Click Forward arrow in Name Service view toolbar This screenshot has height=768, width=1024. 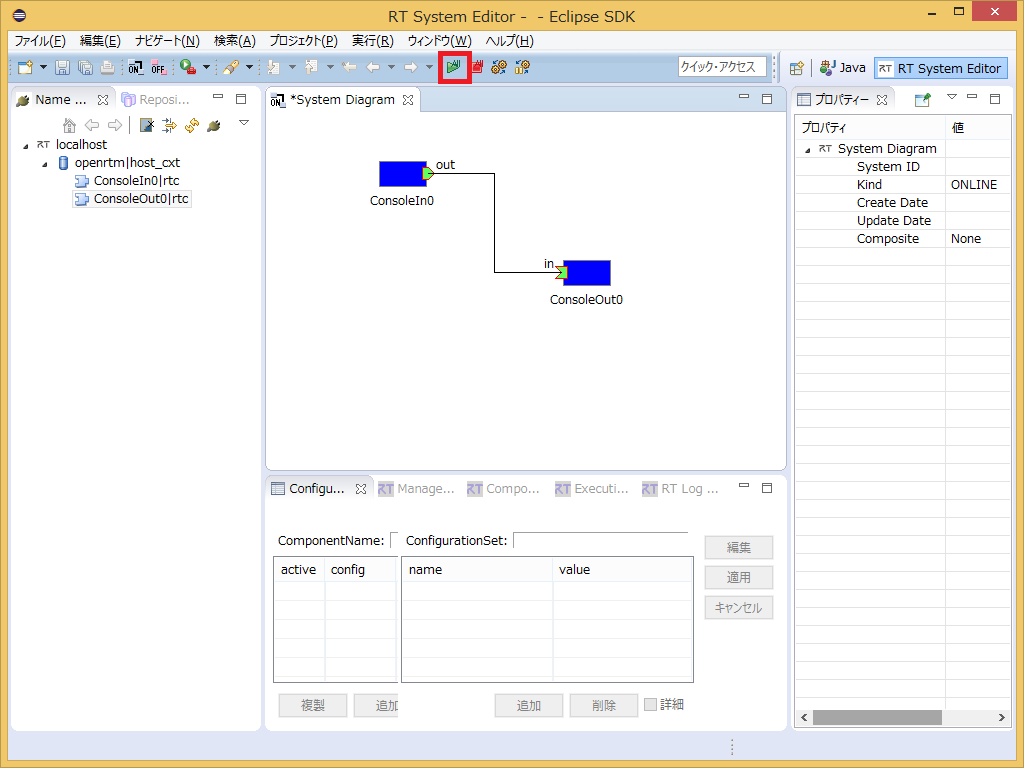[115, 125]
